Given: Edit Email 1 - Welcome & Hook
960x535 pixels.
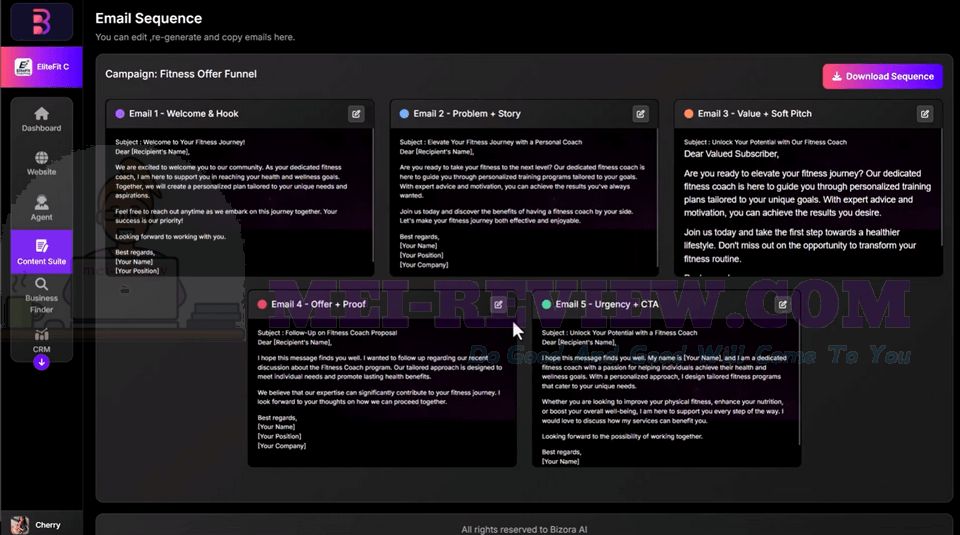Looking at the screenshot, I should (356, 114).
